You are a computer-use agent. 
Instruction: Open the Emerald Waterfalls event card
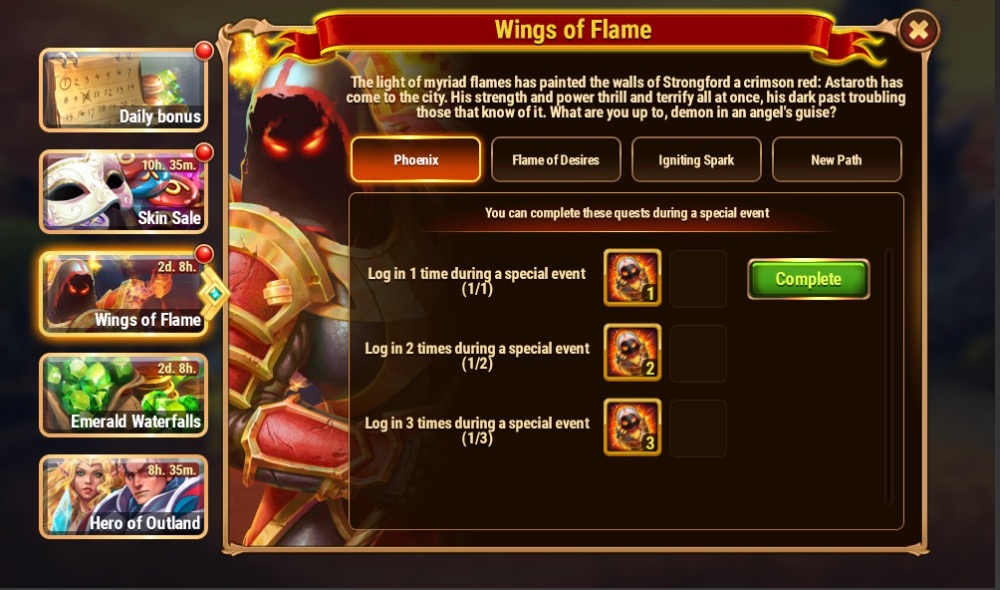pyautogui.click(x=124, y=395)
